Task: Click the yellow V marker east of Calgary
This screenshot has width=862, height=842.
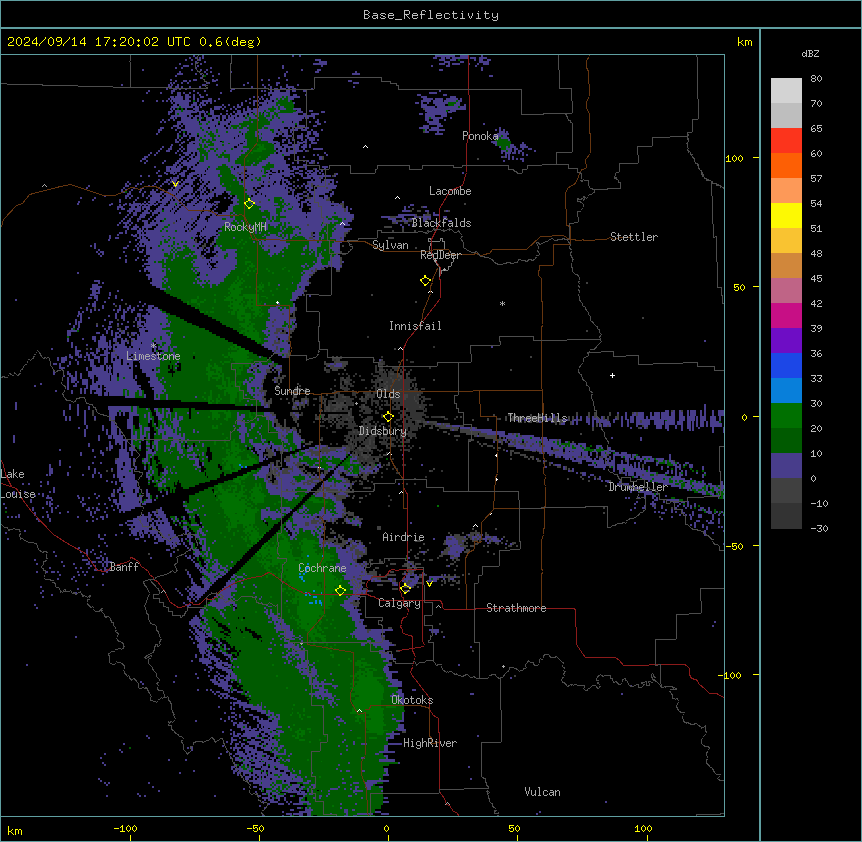Action: [429, 584]
